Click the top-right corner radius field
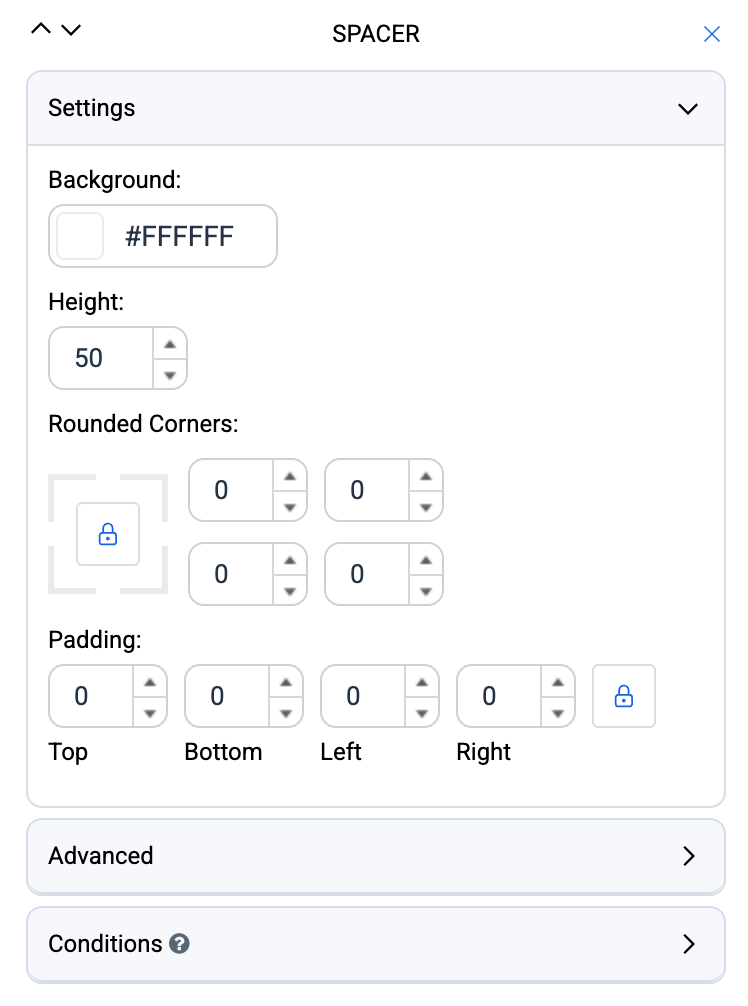 (367, 490)
